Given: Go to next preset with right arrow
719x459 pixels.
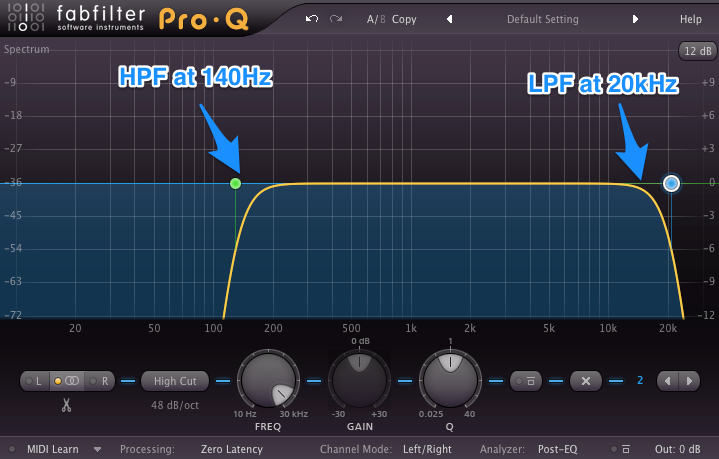Looking at the screenshot, I should (635, 19).
